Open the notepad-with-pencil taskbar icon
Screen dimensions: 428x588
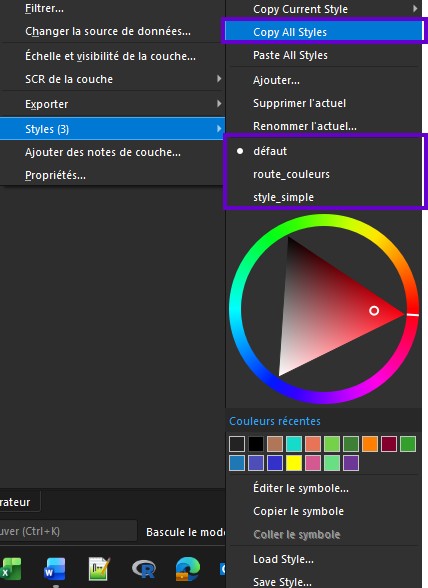coord(99,568)
